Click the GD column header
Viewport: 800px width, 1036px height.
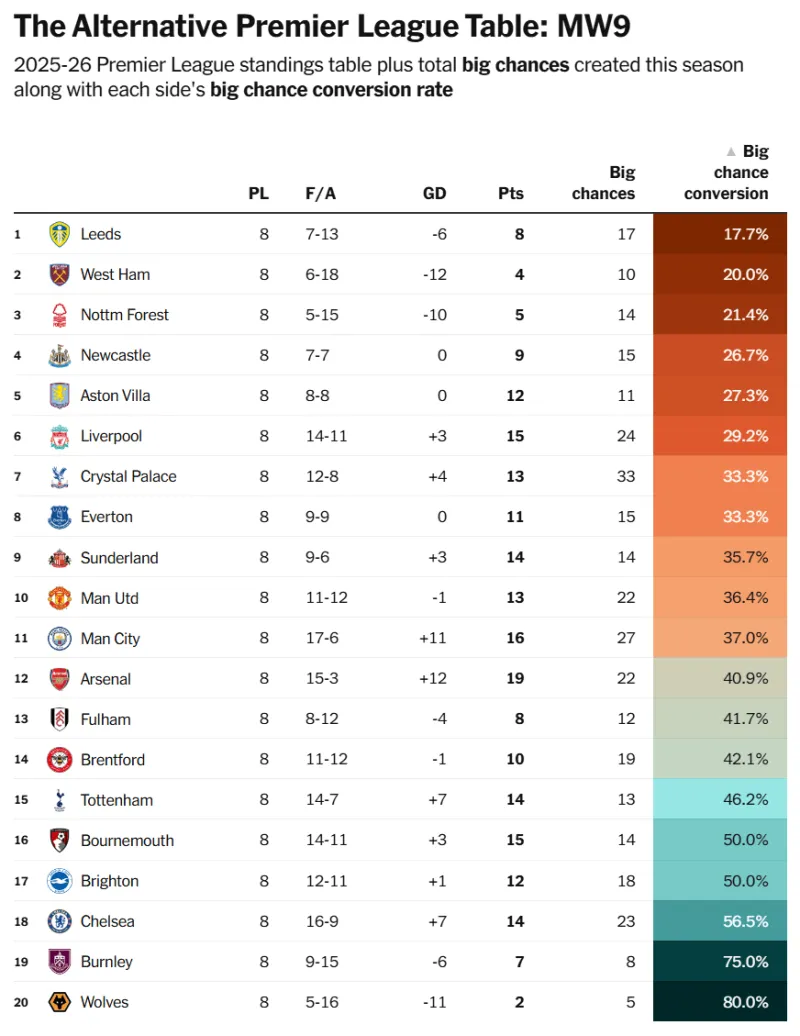[434, 194]
